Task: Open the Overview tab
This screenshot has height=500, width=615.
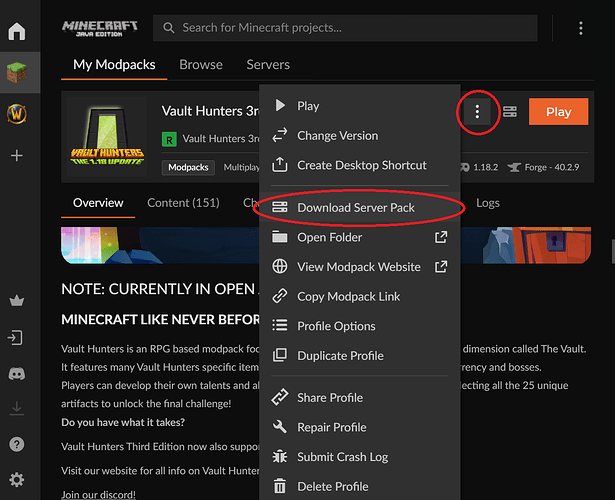Action: pyautogui.click(x=98, y=203)
